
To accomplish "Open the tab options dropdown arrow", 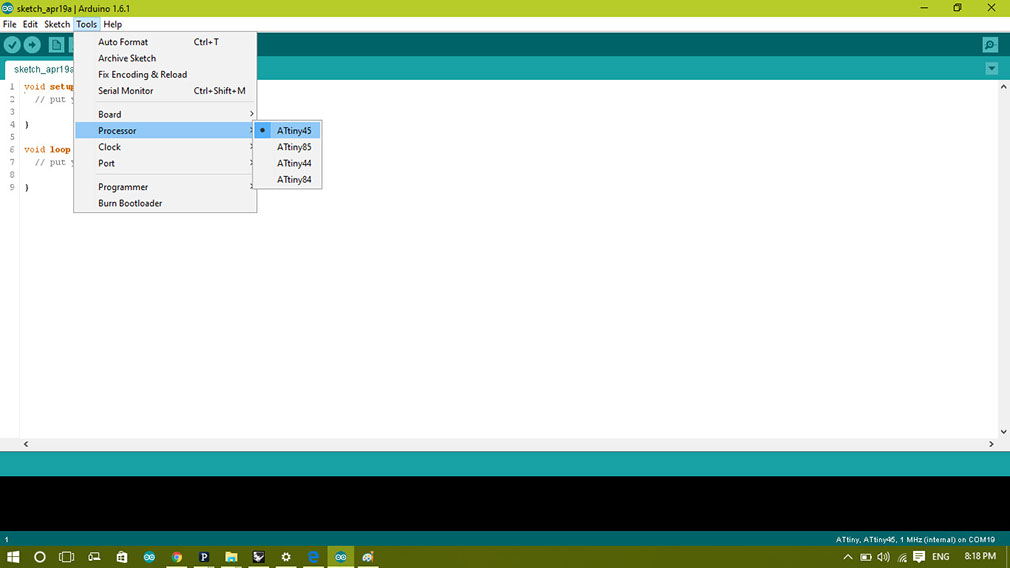I will pos(991,69).
